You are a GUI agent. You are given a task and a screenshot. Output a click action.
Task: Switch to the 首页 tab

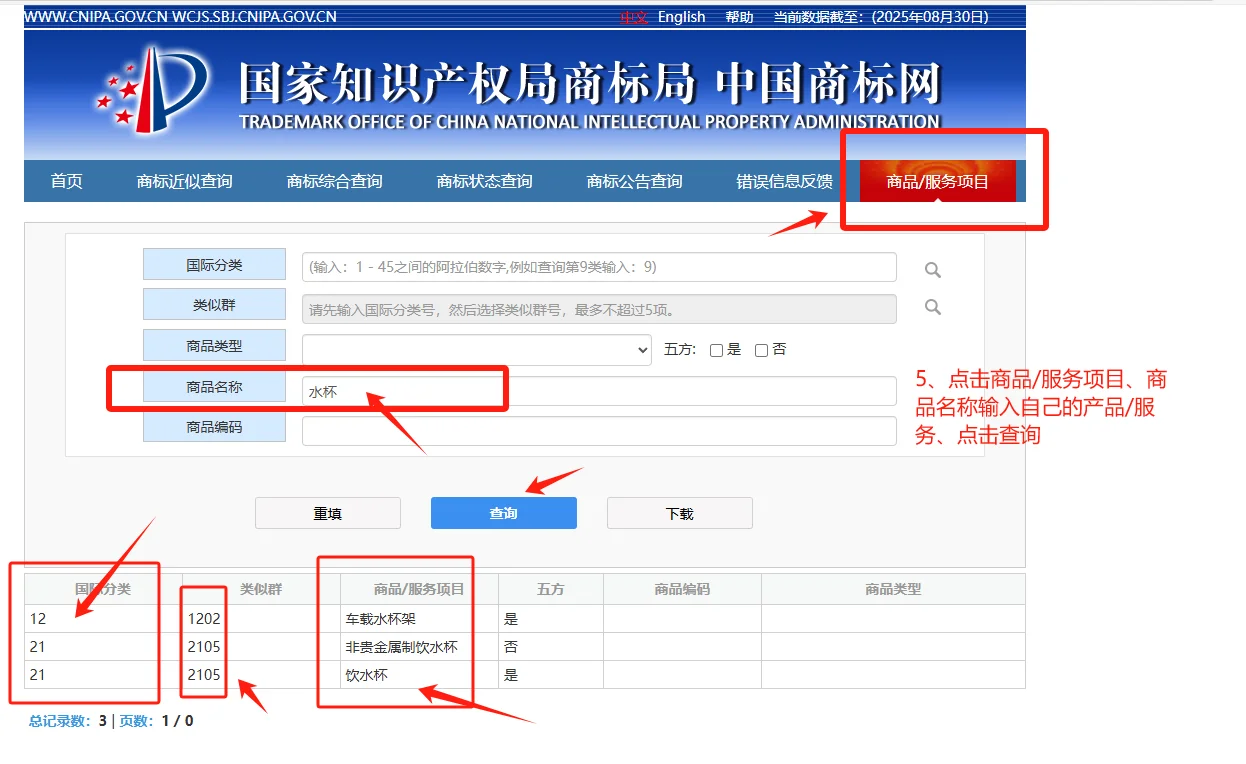tap(65, 181)
